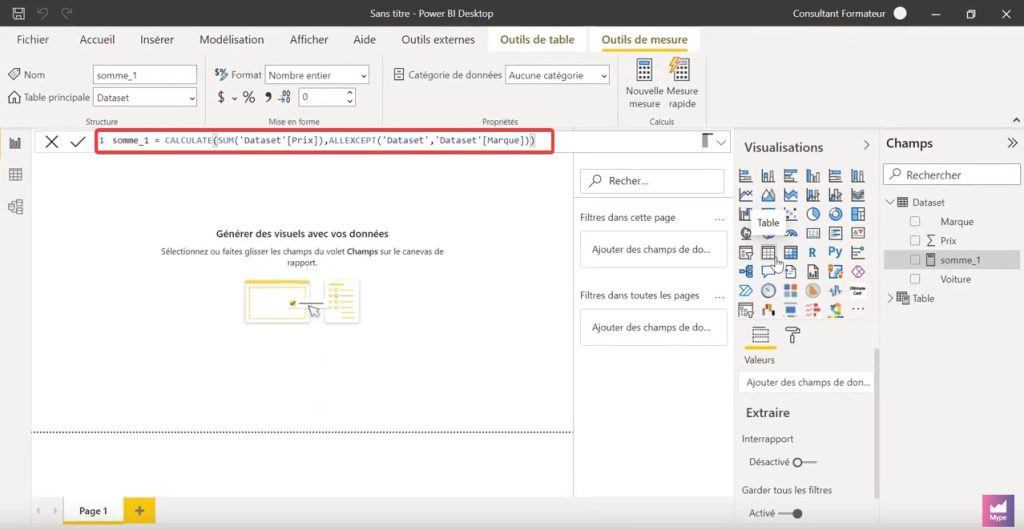
Task: Add a Card visual
Action: (813, 233)
